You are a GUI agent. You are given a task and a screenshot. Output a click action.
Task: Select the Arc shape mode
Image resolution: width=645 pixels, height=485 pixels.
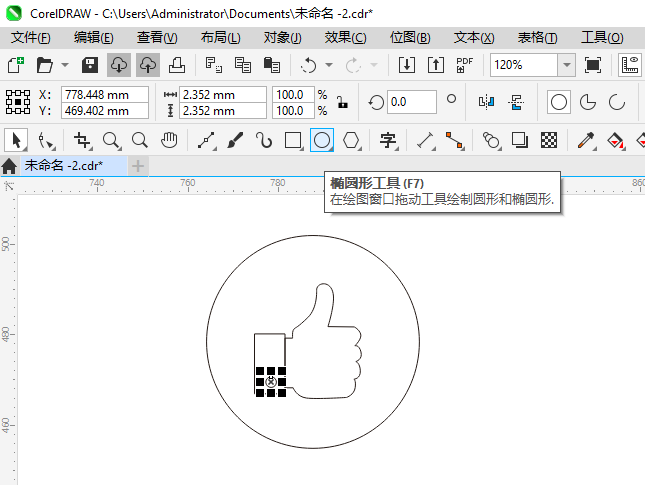(617, 102)
